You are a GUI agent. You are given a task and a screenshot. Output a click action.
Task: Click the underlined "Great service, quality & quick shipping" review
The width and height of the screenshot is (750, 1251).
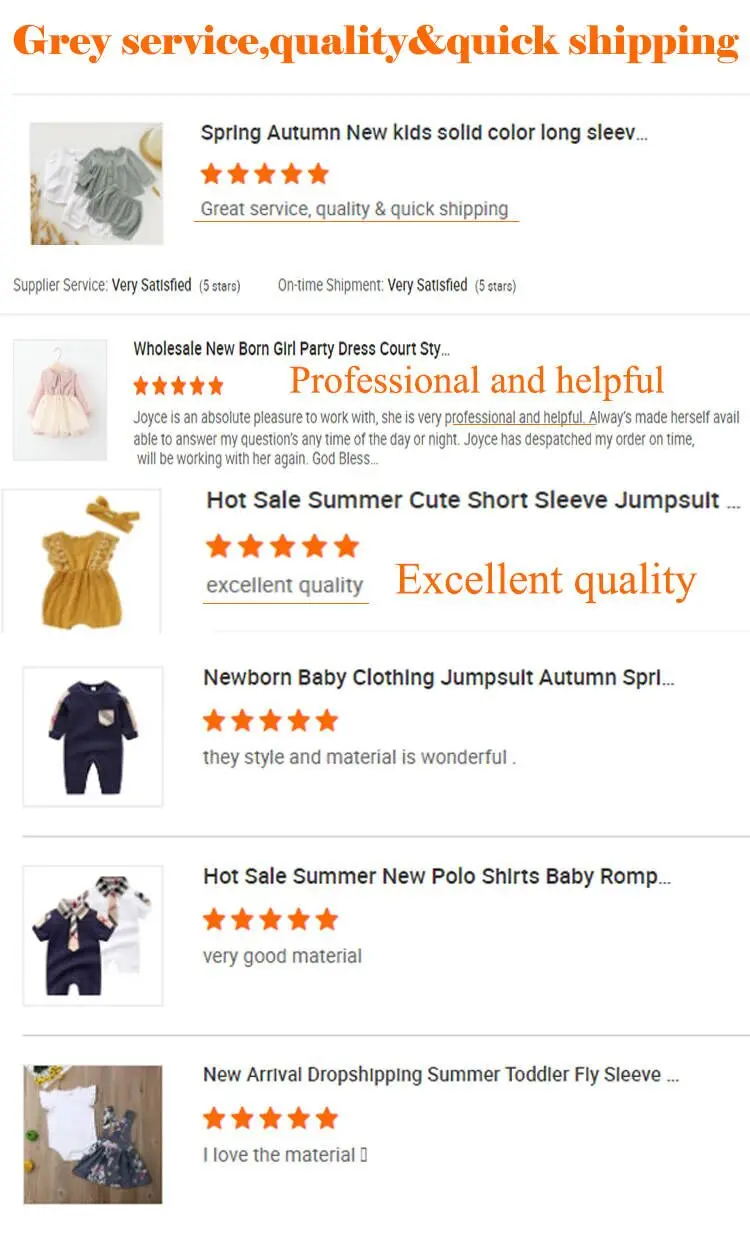click(x=355, y=209)
